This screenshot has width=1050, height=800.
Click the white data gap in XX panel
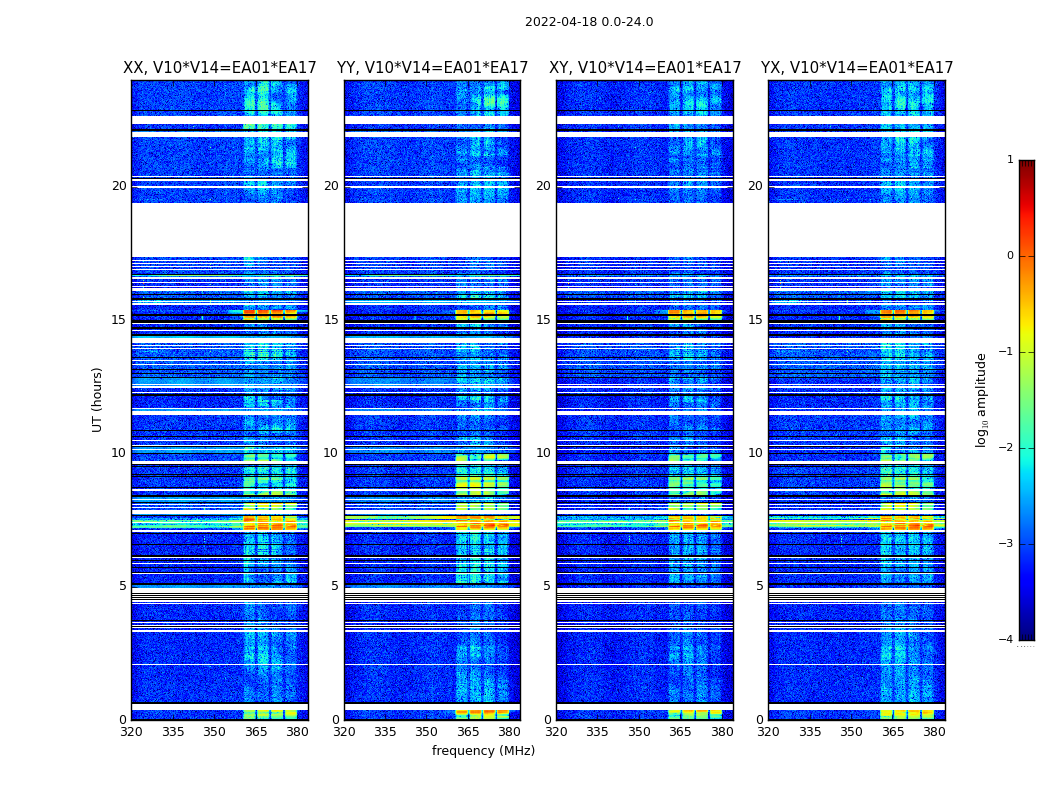[220, 230]
